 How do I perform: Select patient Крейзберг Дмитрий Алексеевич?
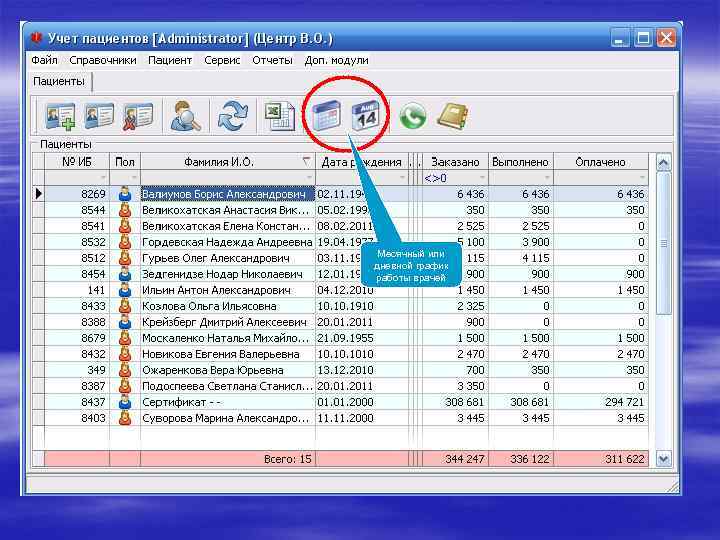[x=228, y=322]
